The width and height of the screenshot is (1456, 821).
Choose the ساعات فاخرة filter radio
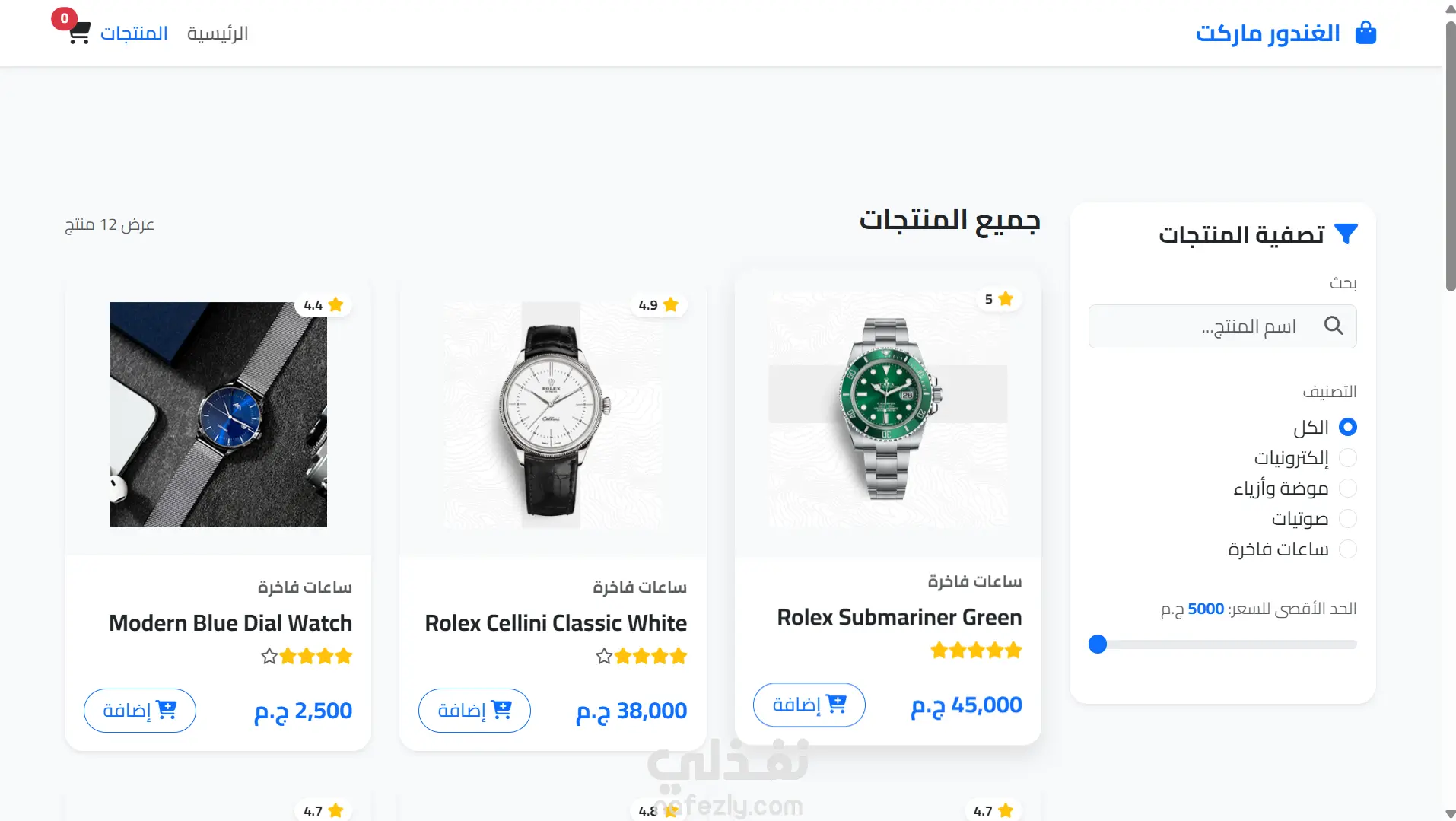pyautogui.click(x=1347, y=549)
